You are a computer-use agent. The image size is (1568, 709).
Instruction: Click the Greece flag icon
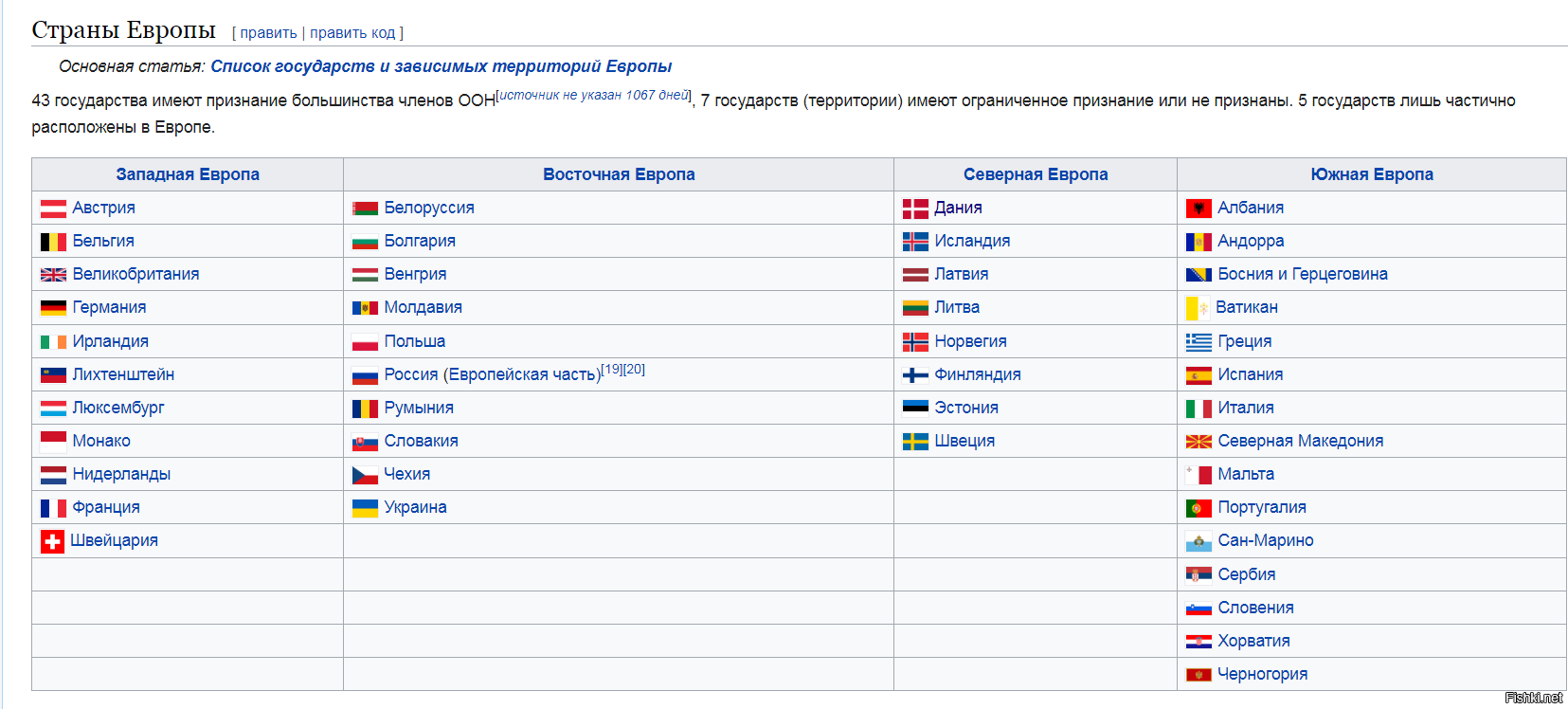coord(1199,342)
